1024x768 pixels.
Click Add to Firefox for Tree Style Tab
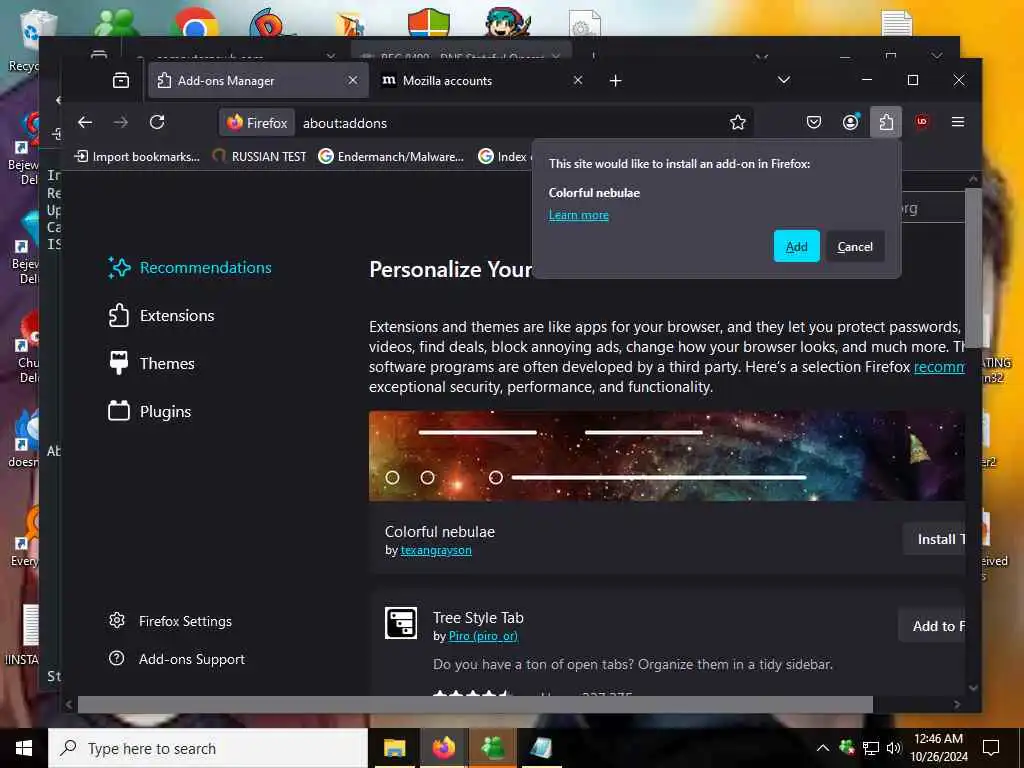click(933, 626)
